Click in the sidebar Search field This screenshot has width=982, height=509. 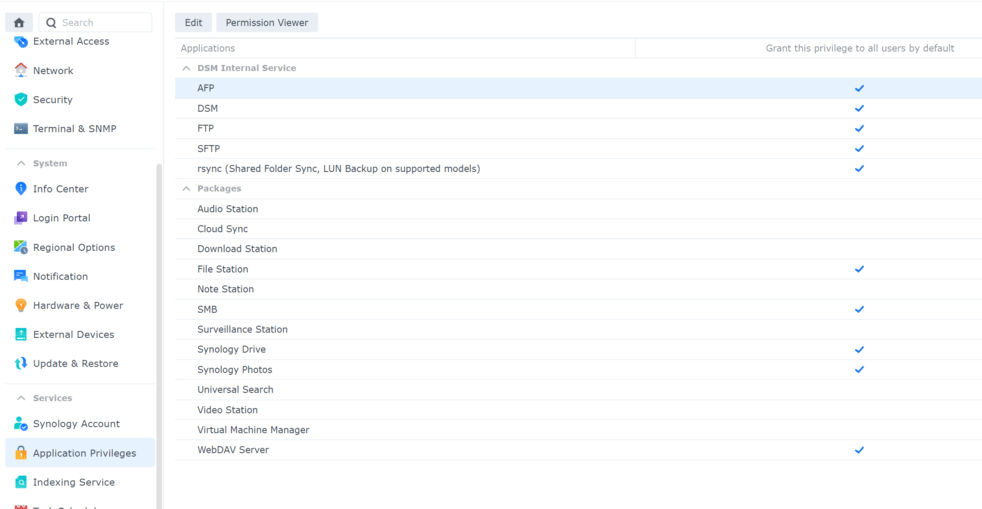click(x=95, y=23)
